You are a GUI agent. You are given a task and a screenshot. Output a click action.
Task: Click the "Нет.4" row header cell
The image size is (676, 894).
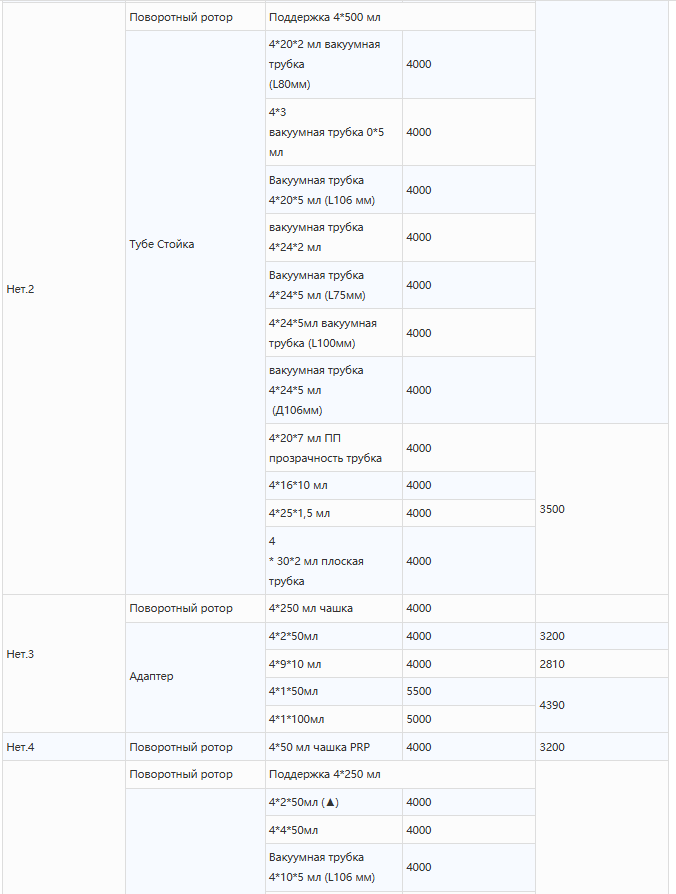tap(21, 747)
